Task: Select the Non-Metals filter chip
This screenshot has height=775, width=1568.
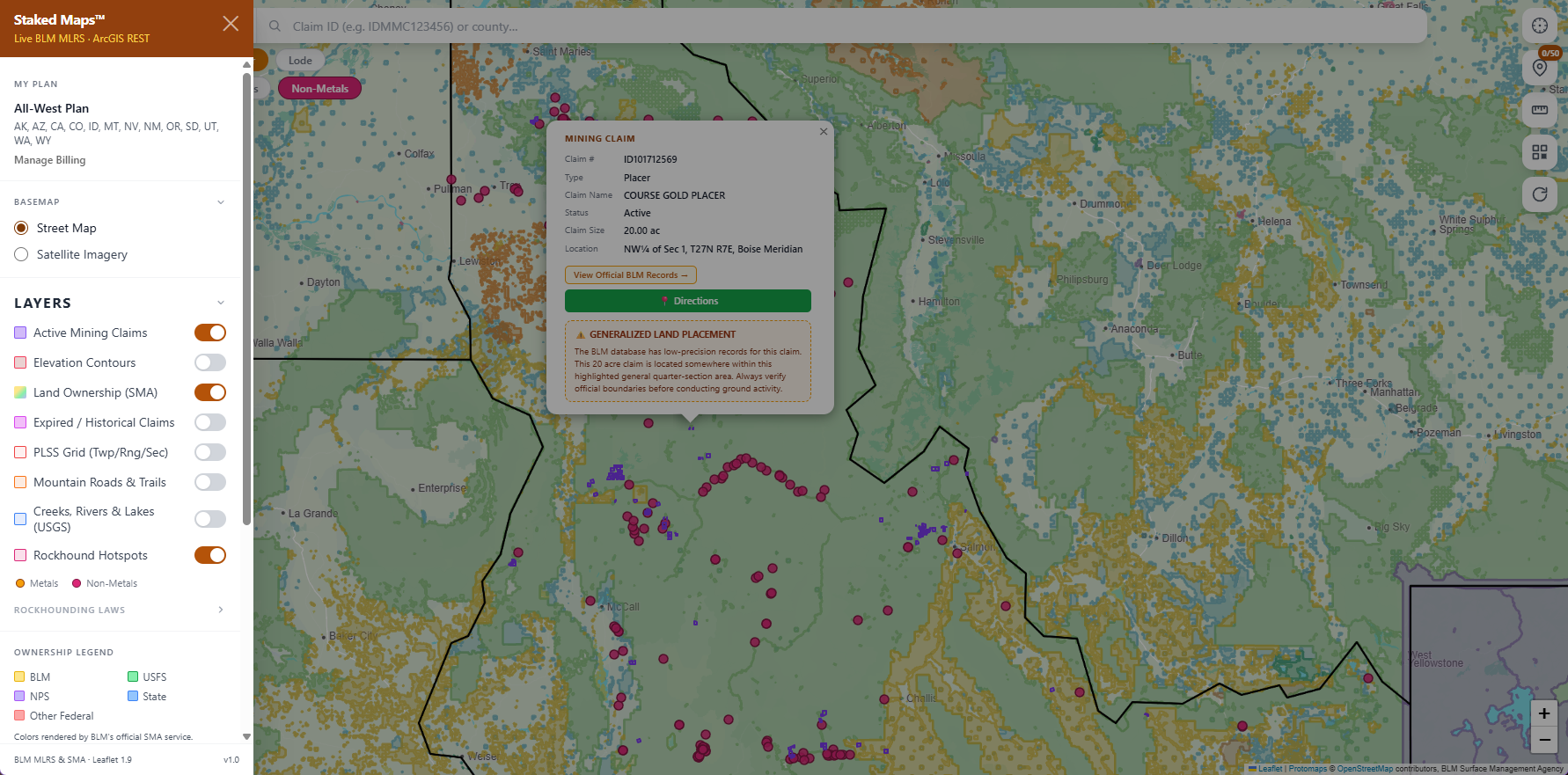Action: 320,89
